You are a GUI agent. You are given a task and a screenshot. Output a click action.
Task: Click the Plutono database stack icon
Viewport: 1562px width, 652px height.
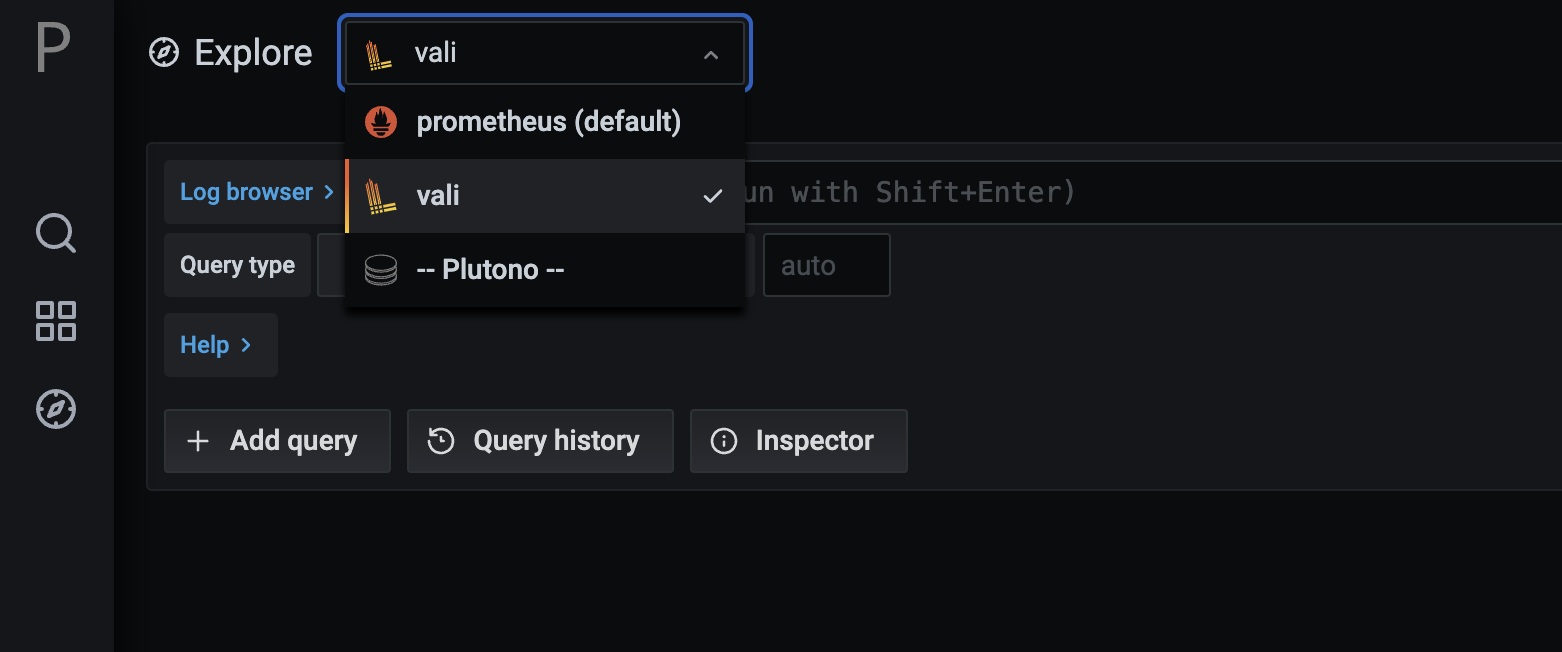[381, 270]
